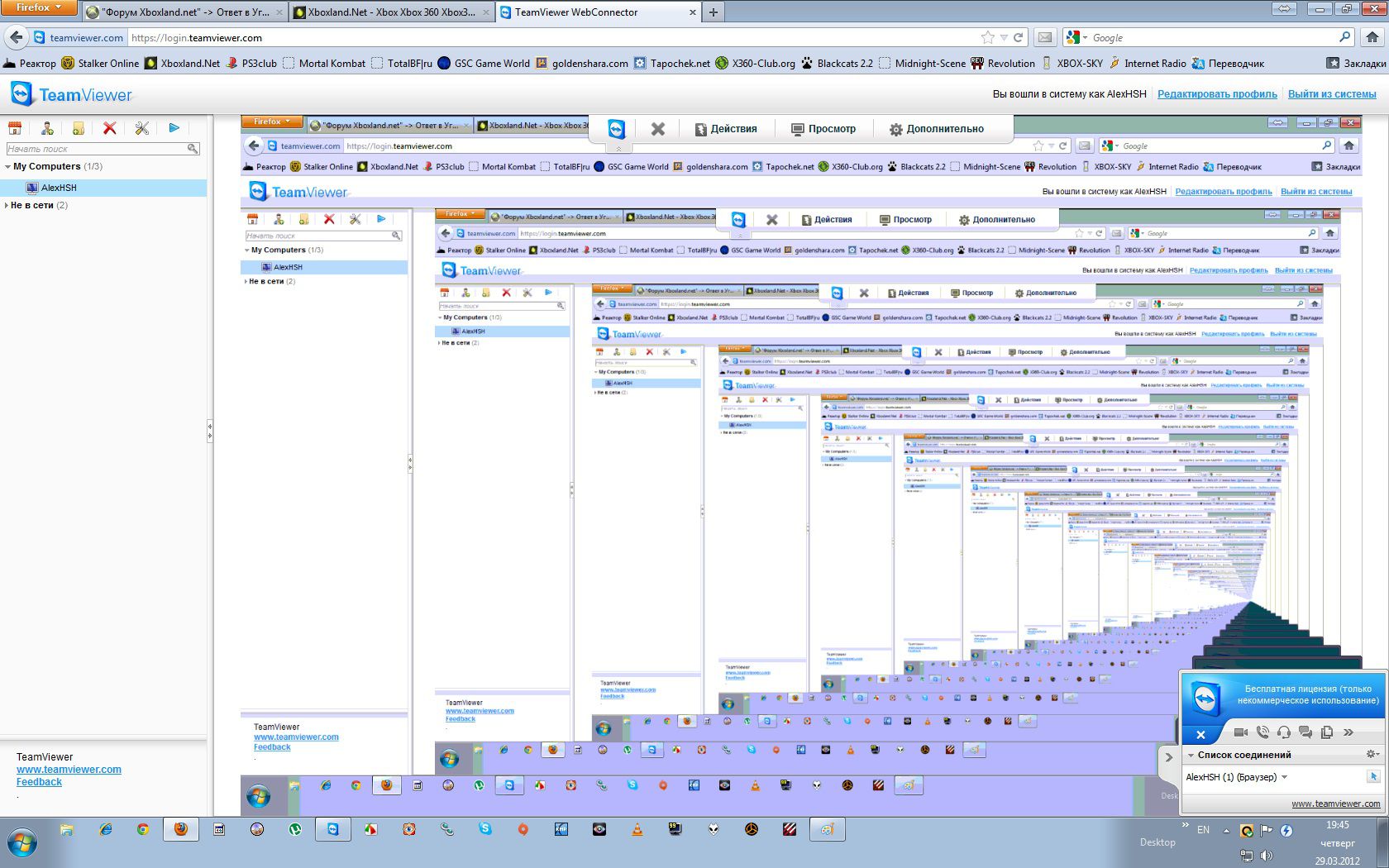1389x868 pixels.
Task: Click add group folder icon in outer sidebar toolbar
Action: pos(79,128)
